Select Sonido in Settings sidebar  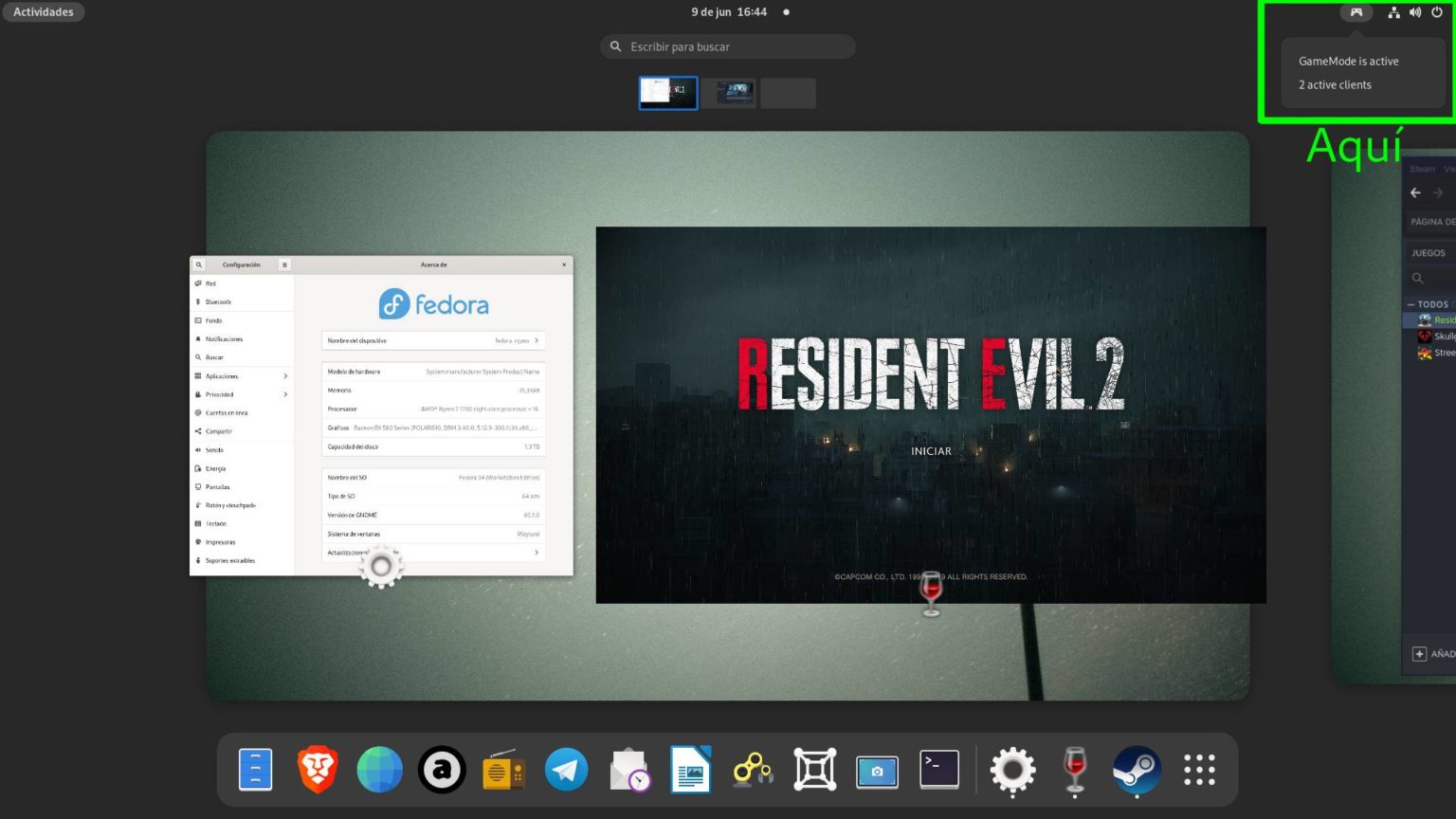tap(243, 449)
